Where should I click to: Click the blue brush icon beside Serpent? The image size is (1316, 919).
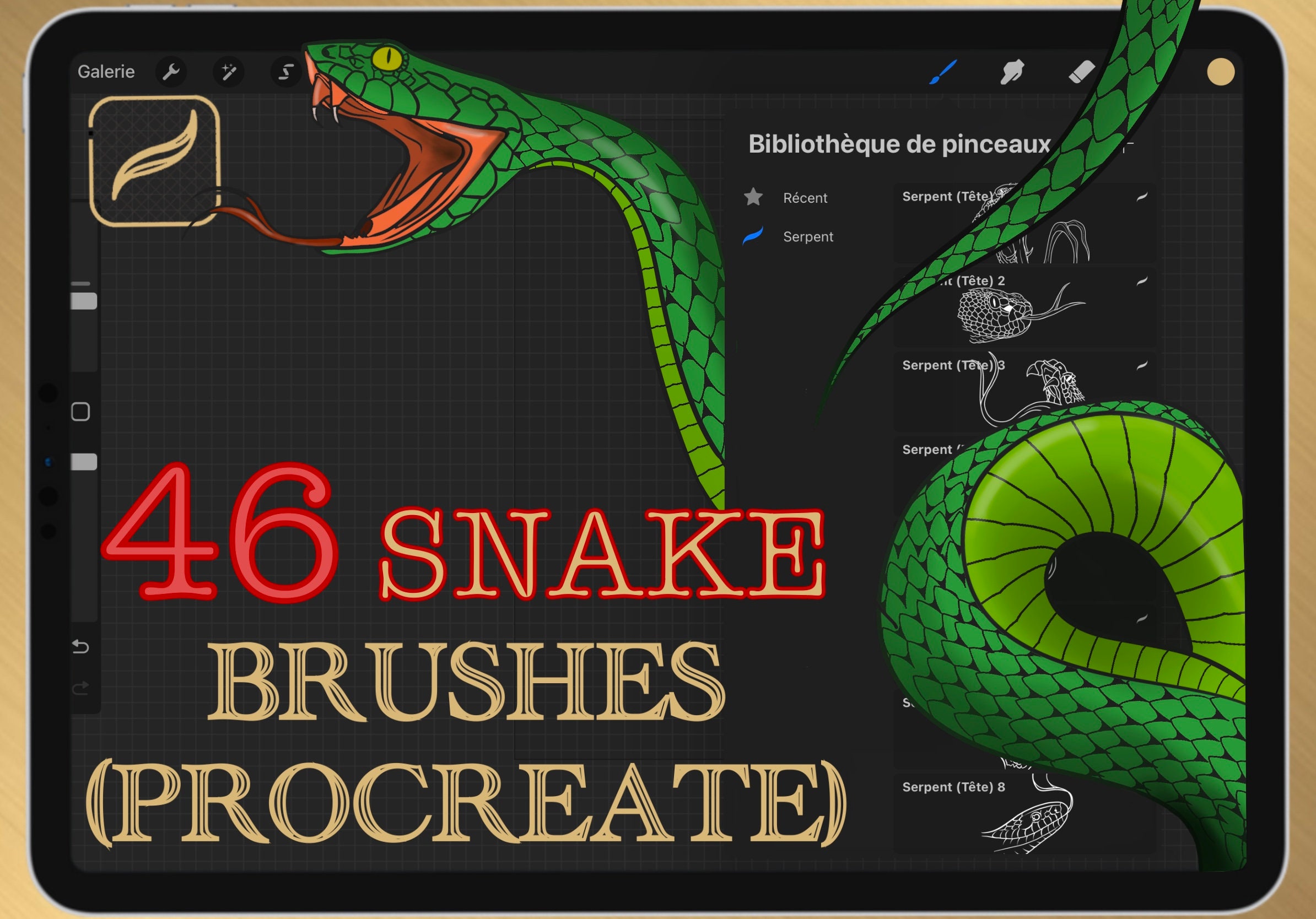pos(753,235)
